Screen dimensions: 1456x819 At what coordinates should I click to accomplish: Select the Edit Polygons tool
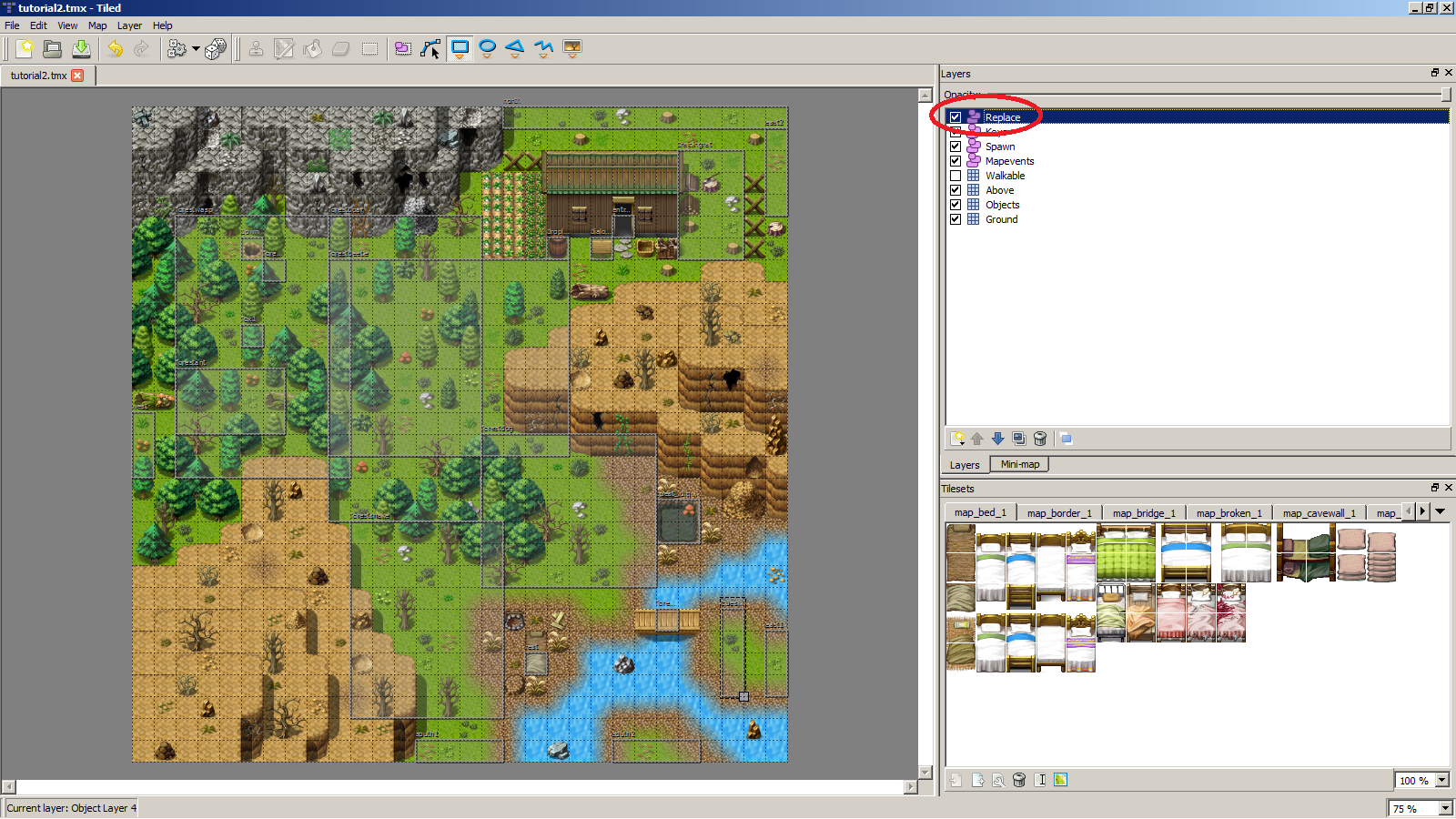pyautogui.click(x=431, y=48)
